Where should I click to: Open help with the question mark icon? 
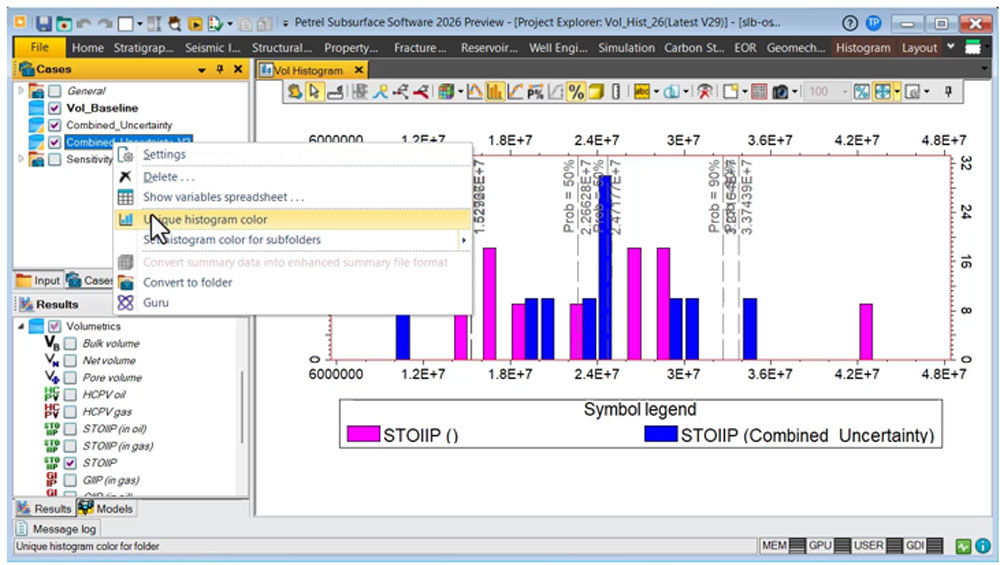pyautogui.click(x=849, y=24)
